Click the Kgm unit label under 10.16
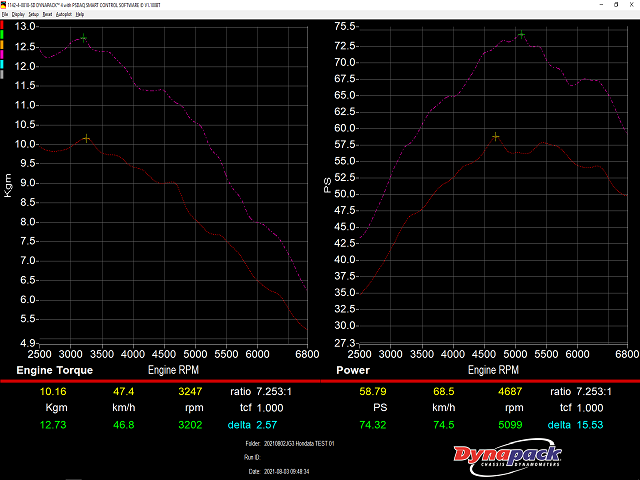The height and width of the screenshot is (480, 640). coord(56,408)
